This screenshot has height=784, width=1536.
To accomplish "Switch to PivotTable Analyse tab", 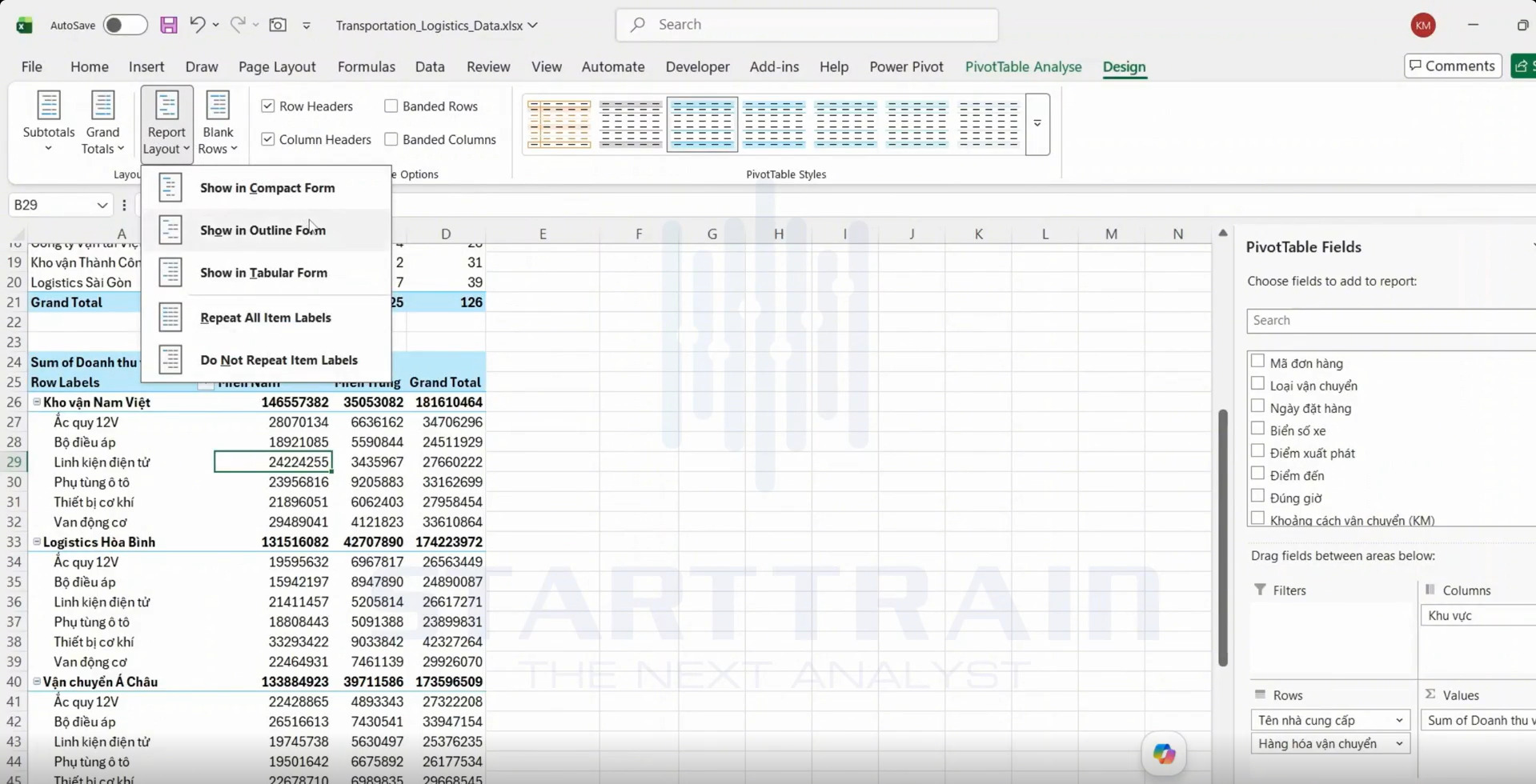I will (x=1023, y=66).
